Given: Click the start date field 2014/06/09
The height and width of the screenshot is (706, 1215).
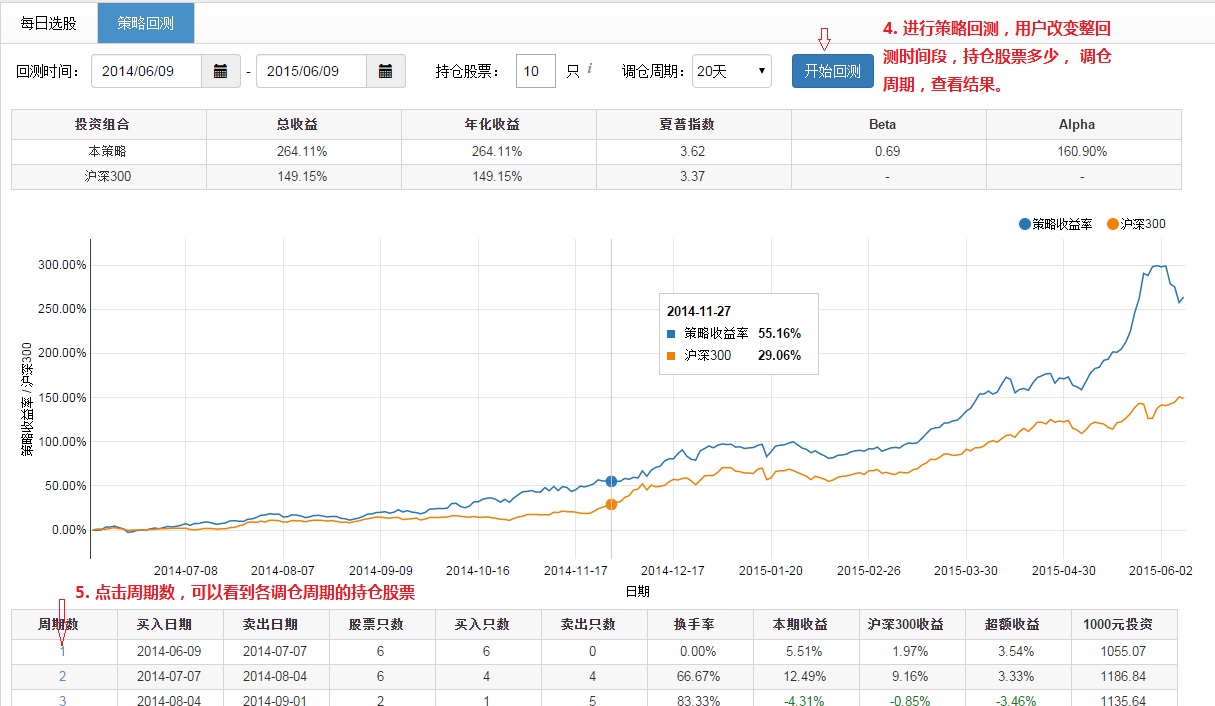Looking at the screenshot, I should pyautogui.click(x=146, y=71).
